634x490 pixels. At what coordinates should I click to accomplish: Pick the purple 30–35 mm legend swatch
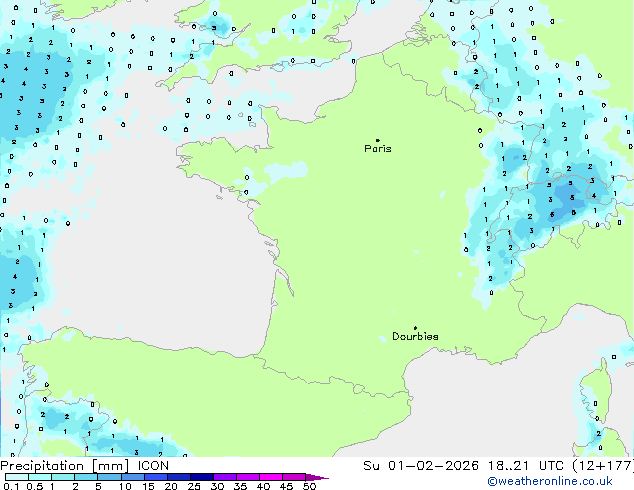point(225,477)
